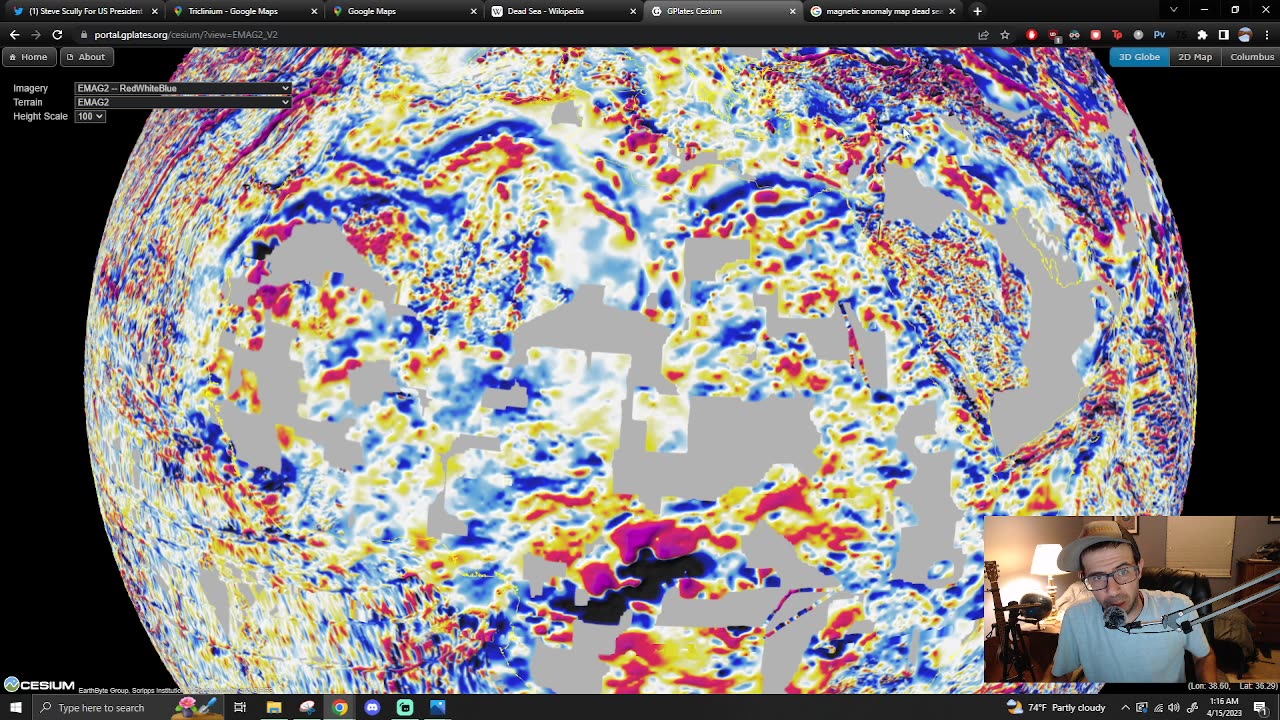Viewport: 1280px width, 720px height.
Task: Share this page via share icon
Action: (984, 35)
